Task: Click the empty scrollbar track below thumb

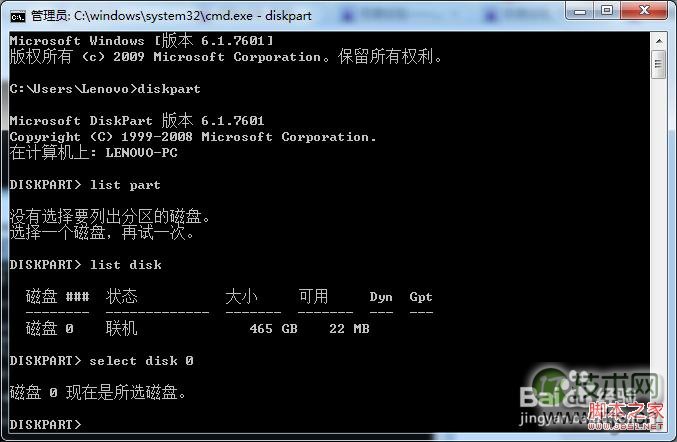Action: (x=658, y=250)
